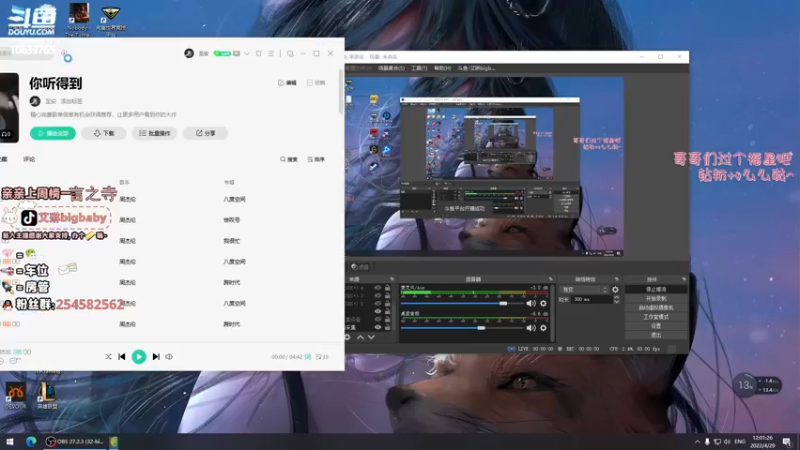Open the scene transition type dropdown
The image size is (800, 450).
click(584, 289)
